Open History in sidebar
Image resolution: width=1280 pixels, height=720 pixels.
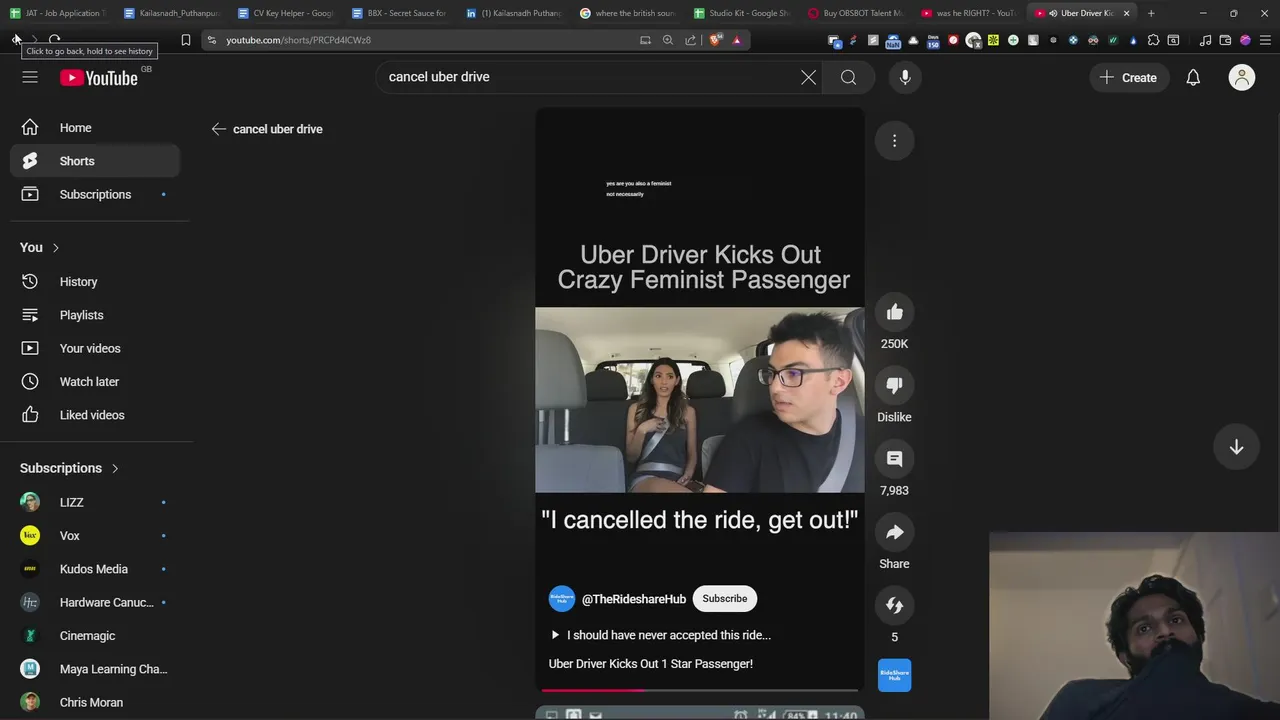pos(95,282)
